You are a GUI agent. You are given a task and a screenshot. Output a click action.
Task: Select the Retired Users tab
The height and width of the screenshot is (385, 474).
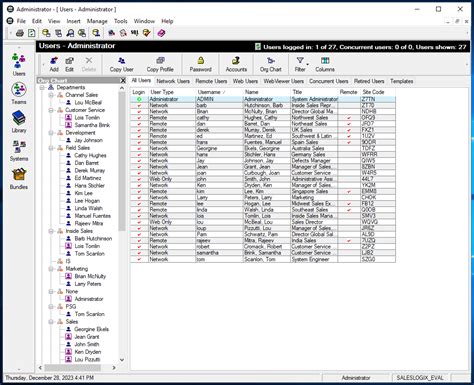pos(369,81)
